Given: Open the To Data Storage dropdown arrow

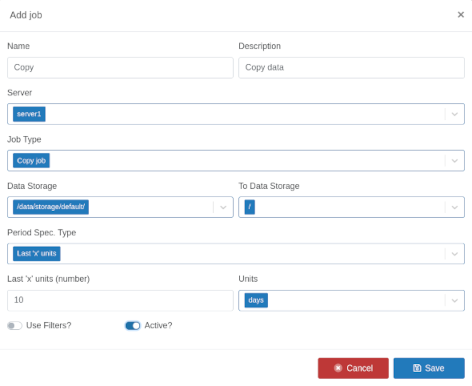Looking at the screenshot, I should (454, 207).
